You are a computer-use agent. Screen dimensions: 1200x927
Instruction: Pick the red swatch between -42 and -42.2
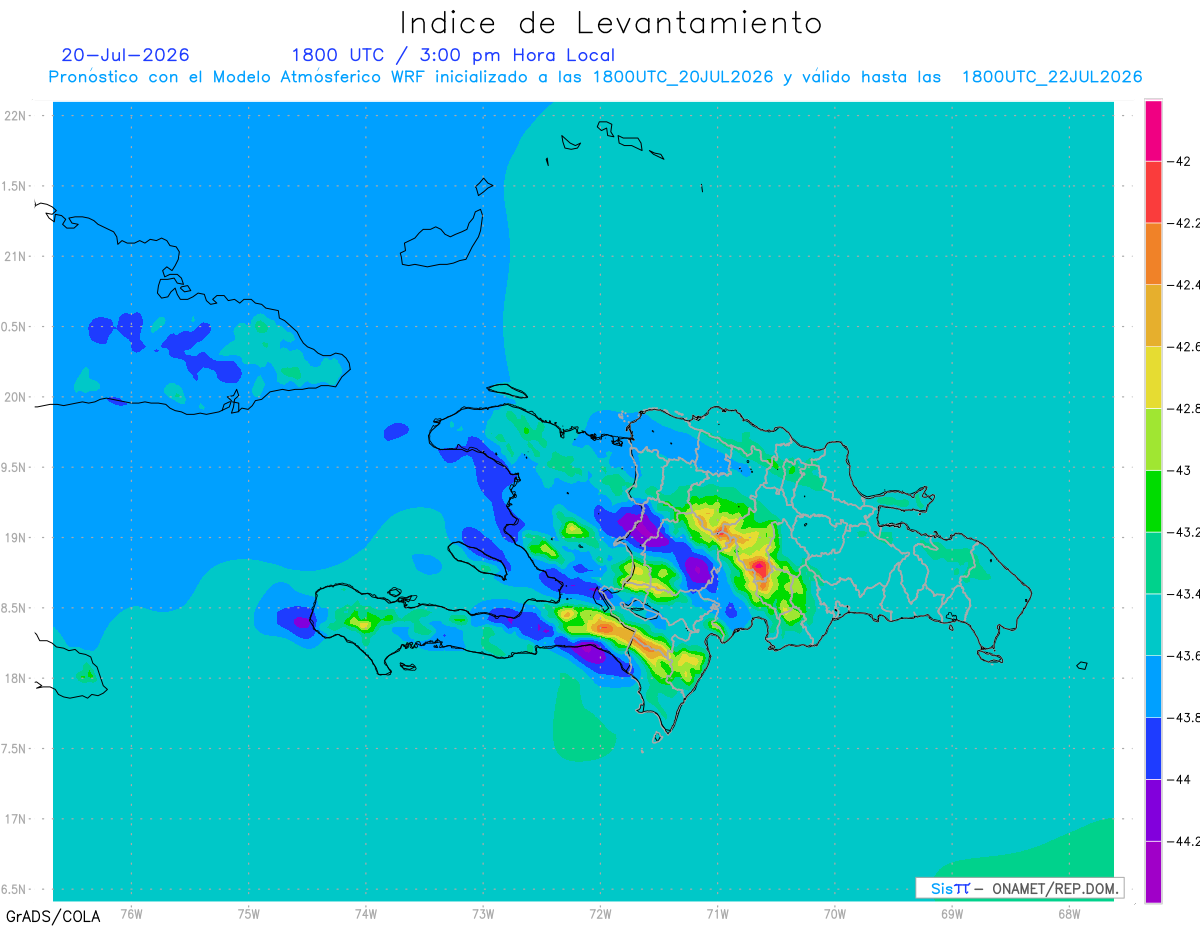[1153, 192]
